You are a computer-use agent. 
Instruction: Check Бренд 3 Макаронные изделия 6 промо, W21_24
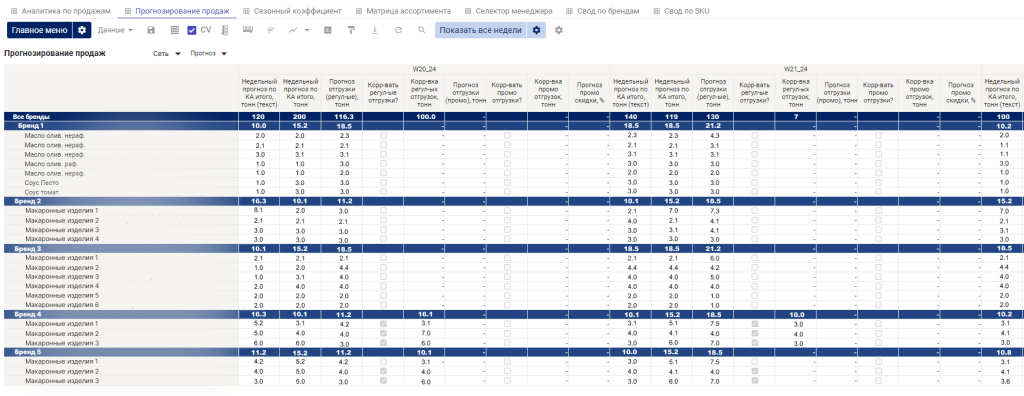tap(878, 305)
